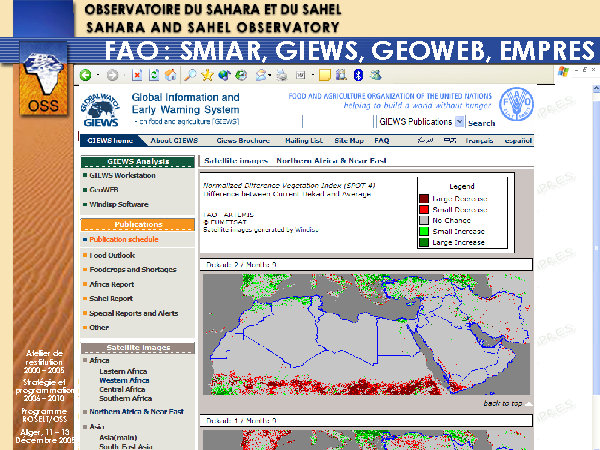
Task: Open the Giews Brochure menu item
Action: pyautogui.click(x=243, y=141)
